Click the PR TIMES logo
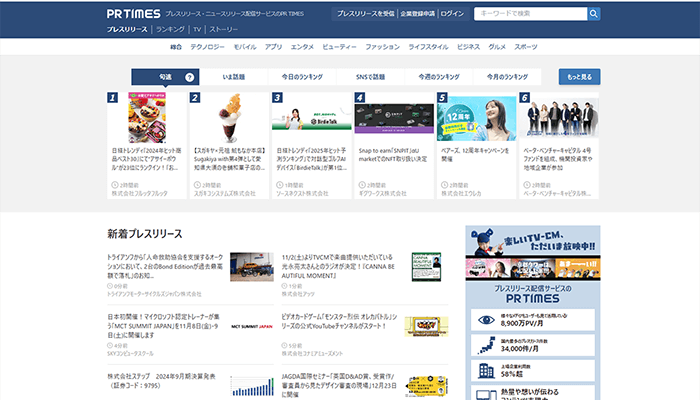This screenshot has width=700, height=400. pos(133,14)
